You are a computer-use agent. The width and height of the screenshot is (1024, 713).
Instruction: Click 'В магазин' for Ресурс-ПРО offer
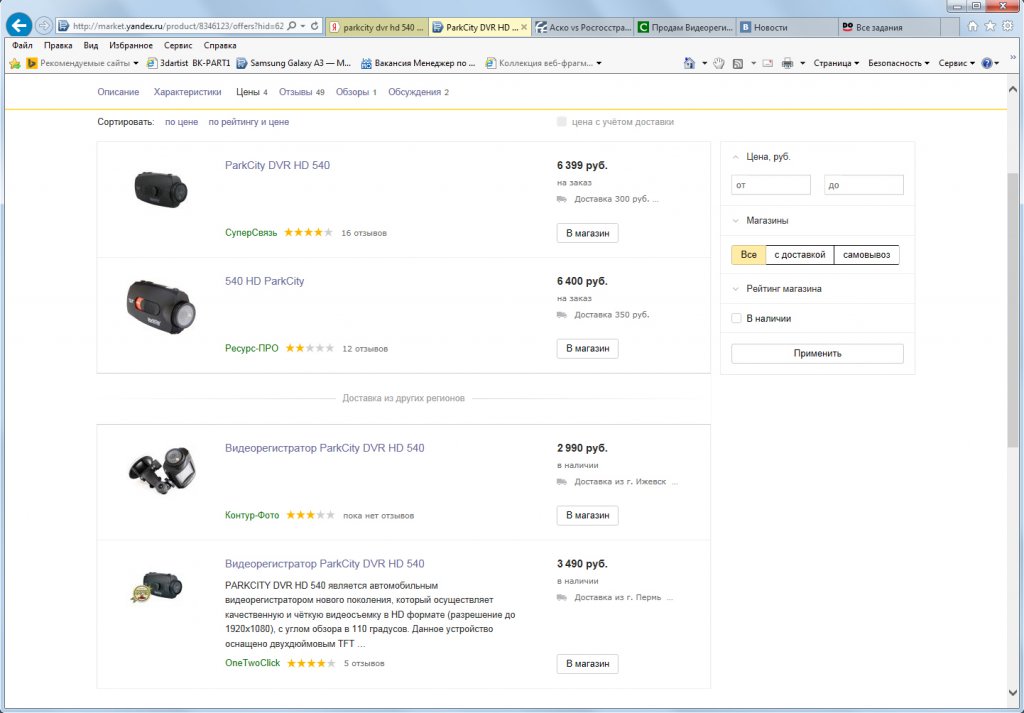click(x=588, y=349)
